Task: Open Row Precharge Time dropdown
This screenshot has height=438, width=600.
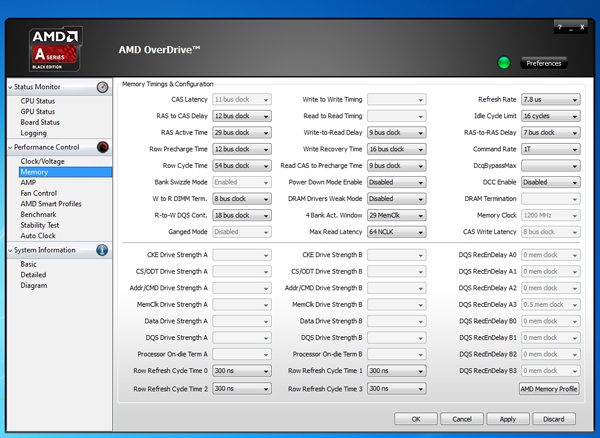Action: (x=242, y=149)
